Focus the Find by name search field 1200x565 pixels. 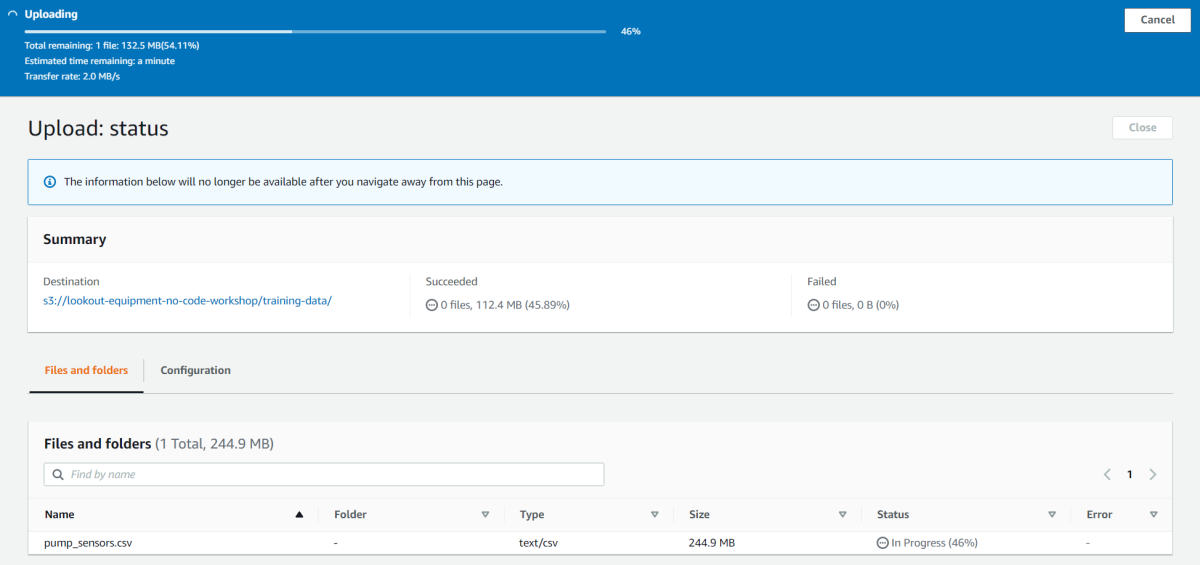coord(324,474)
